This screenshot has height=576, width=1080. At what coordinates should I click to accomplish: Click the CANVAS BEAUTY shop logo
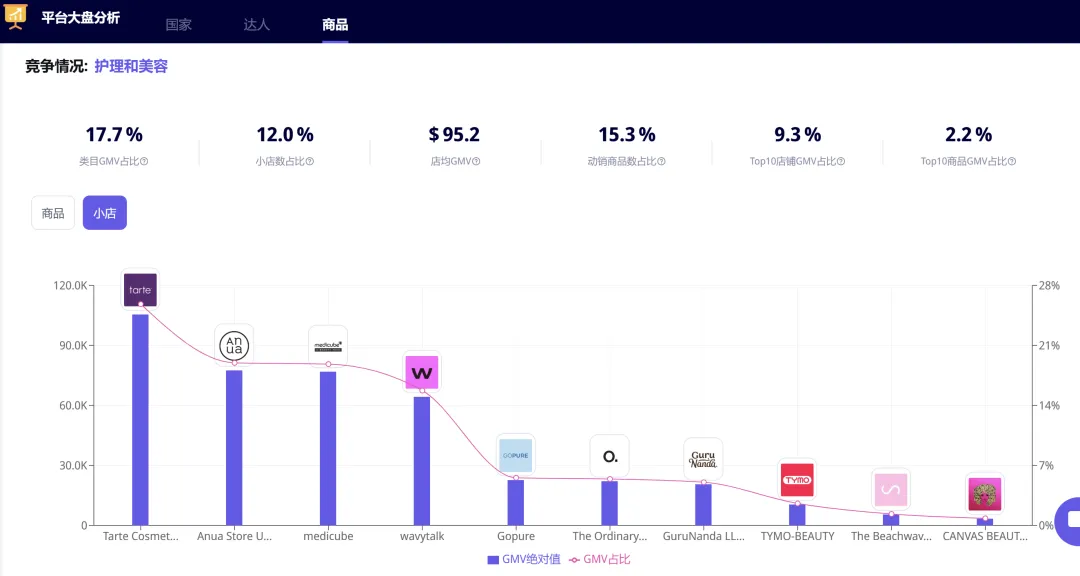[x=984, y=494]
